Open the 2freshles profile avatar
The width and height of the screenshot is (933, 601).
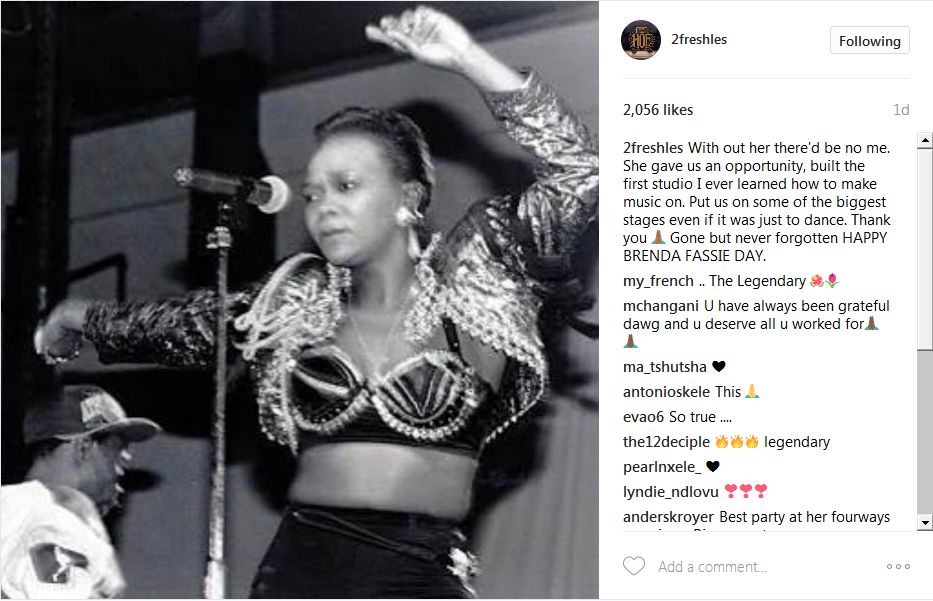pos(641,40)
